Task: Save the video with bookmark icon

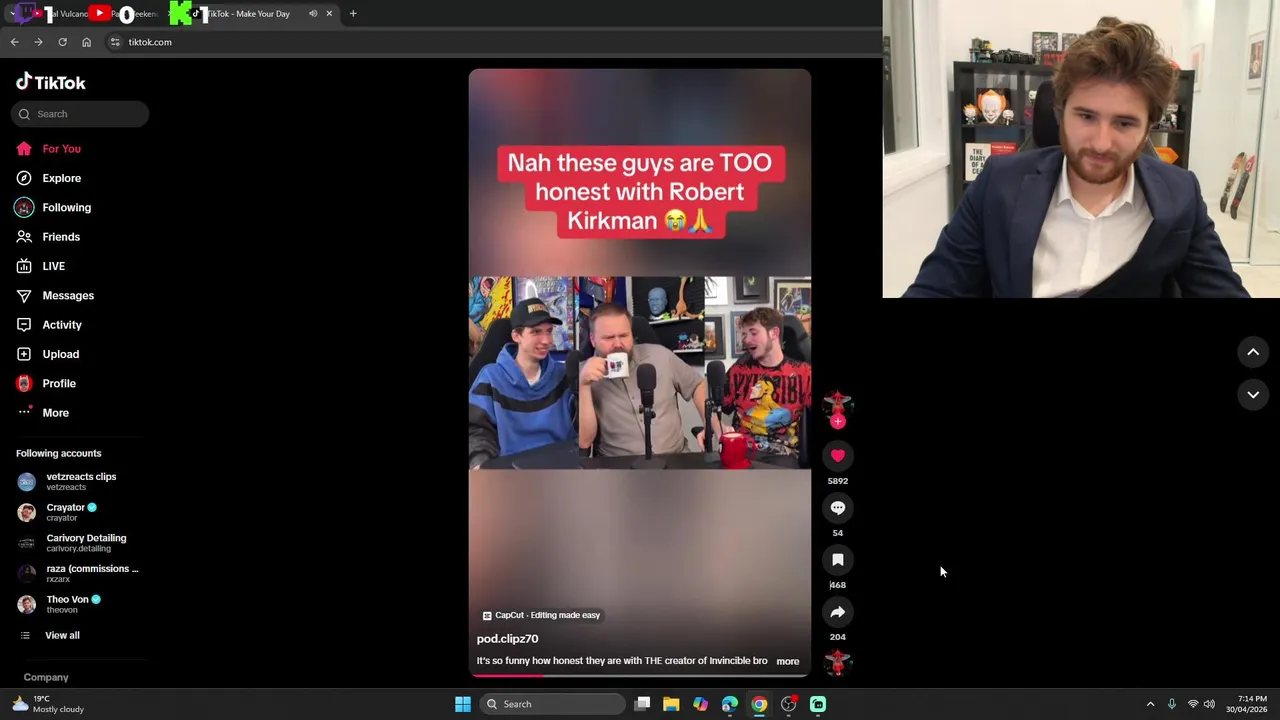Action: point(838,560)
